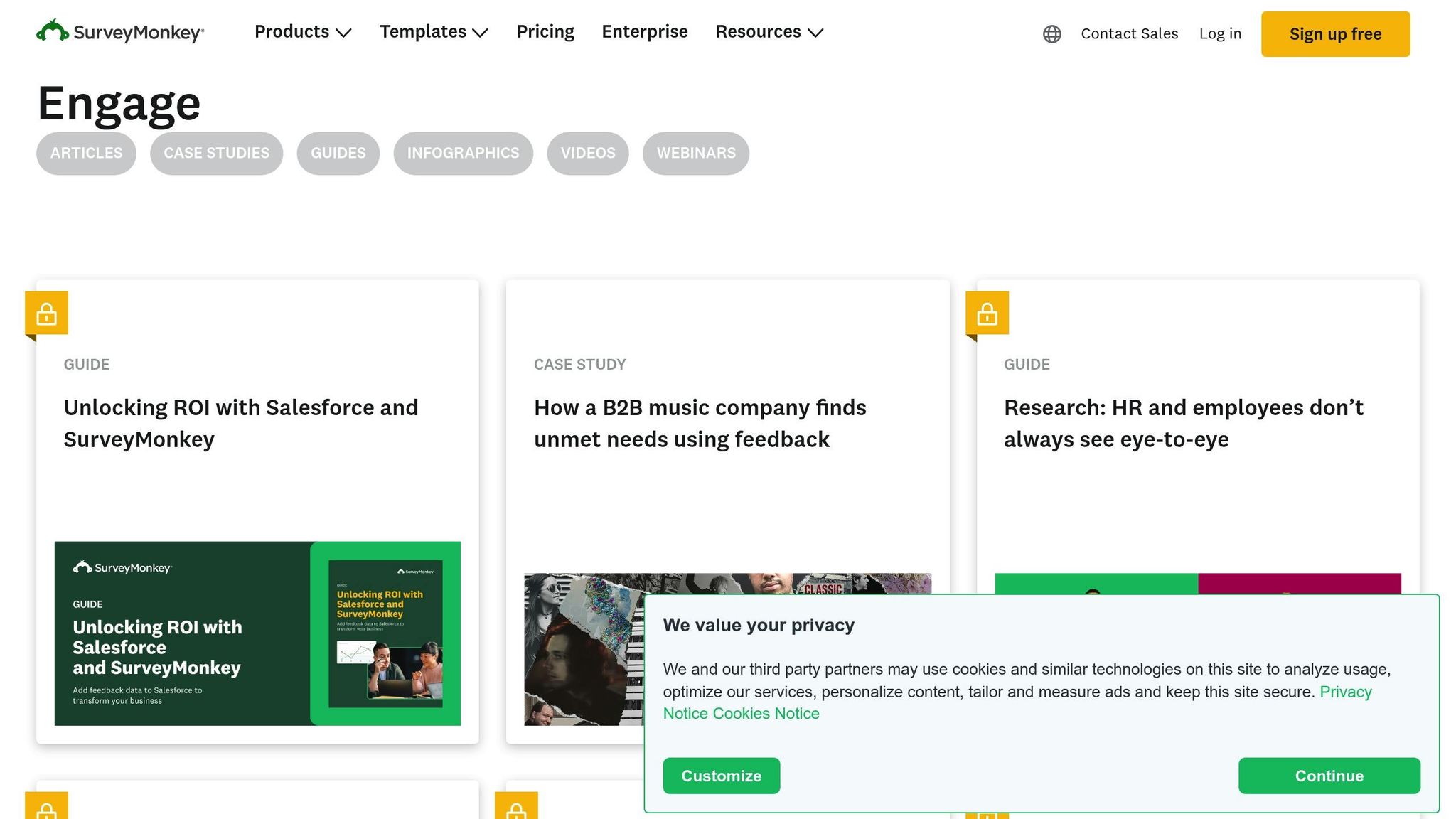Filter by Webinars tag
Image resolution: width=1456 pixels, height=819 pixels.
tap(696, 154)
